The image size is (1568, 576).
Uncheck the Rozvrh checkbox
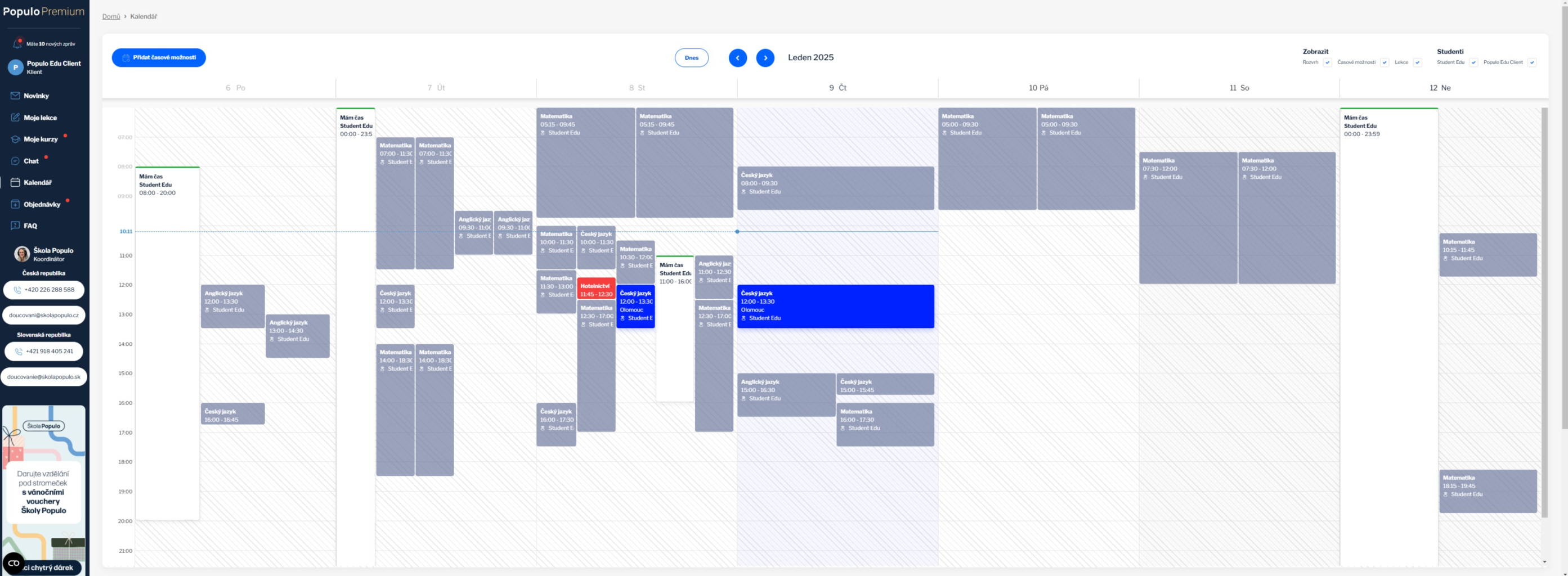click(x=1328, y=62)
